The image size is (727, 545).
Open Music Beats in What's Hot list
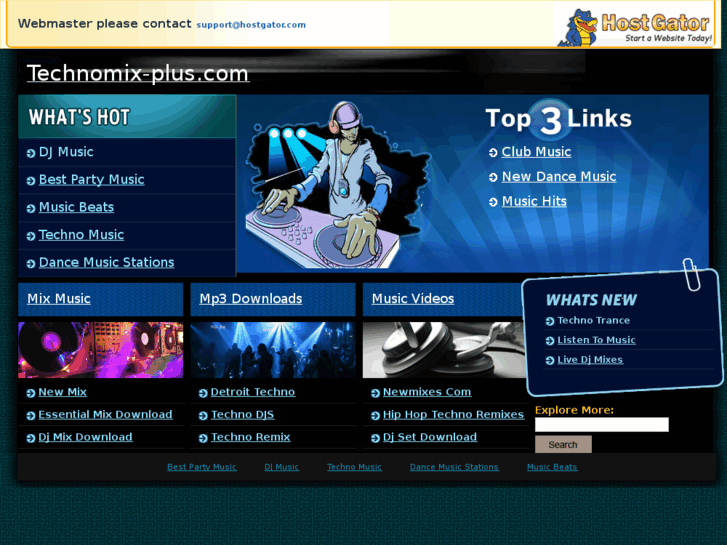coord(76,207)
